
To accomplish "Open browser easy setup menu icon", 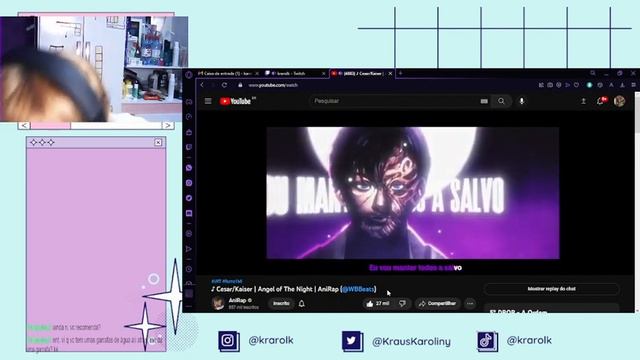I will coord(633,85).
